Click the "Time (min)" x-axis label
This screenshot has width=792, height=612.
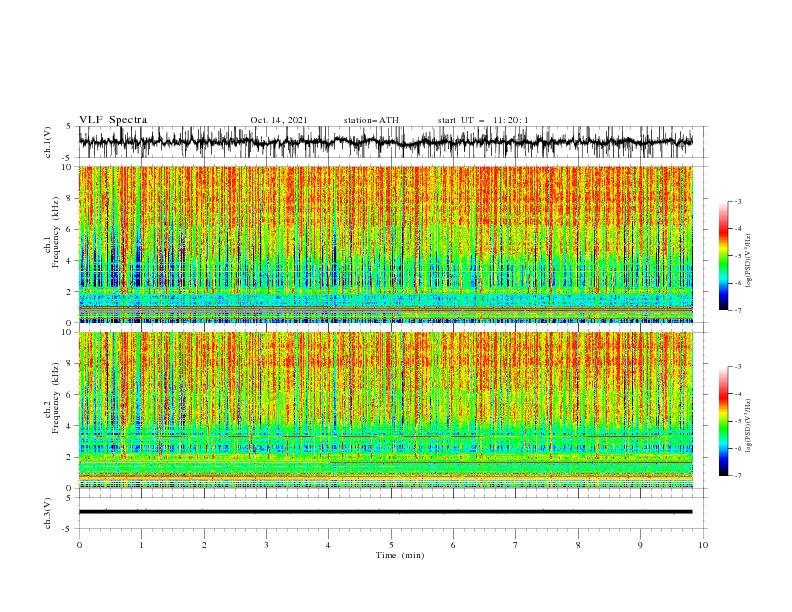pos(400,555)
